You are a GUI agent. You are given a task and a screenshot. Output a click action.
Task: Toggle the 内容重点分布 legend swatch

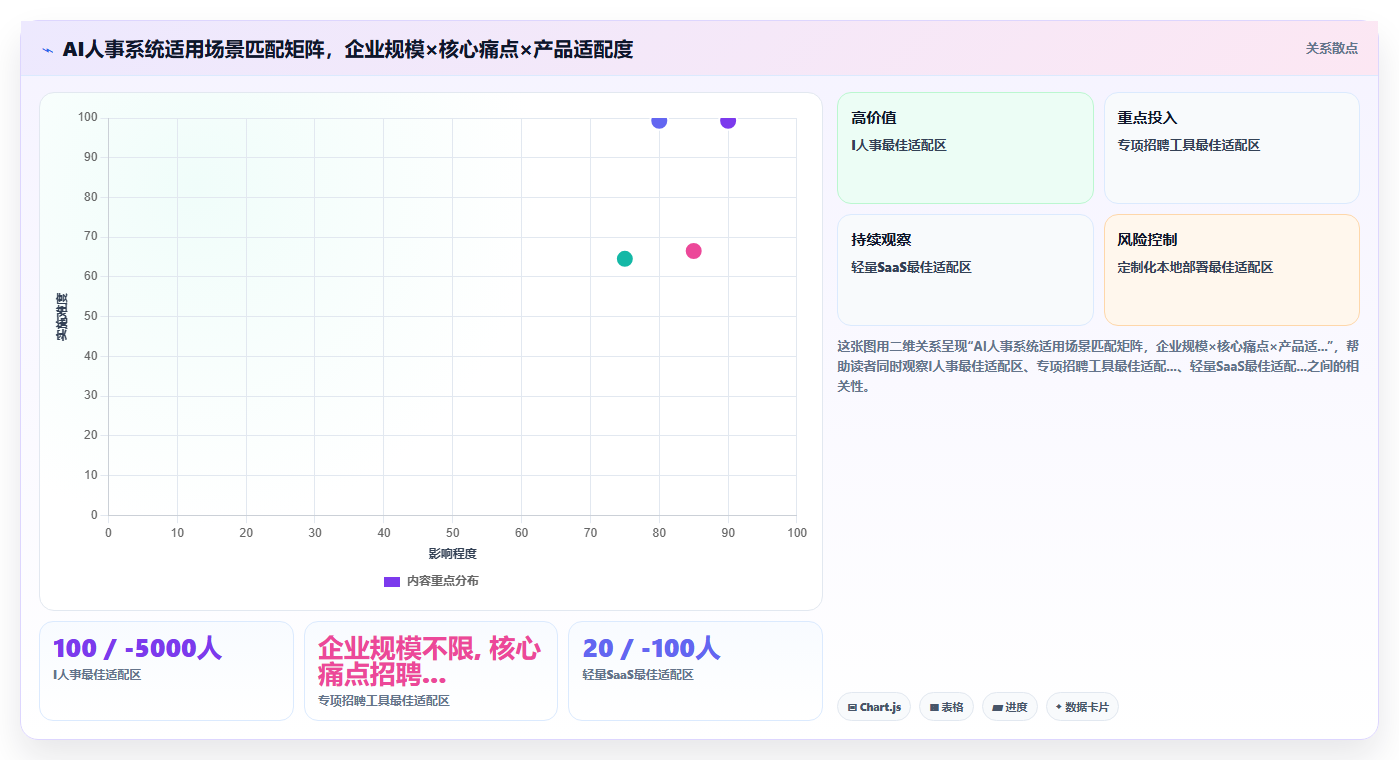[x=392, y=581]
